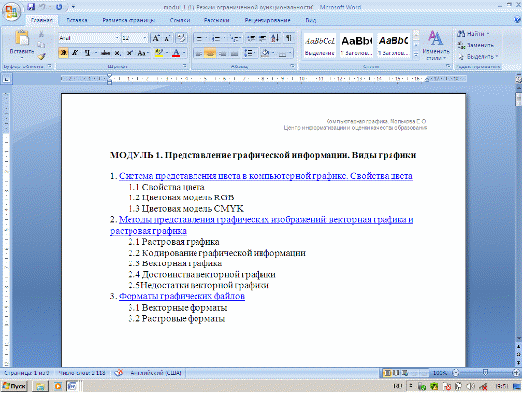The width and height of the screenshot is (523, 393).
Task: Click the Вставить paste clipboard icon
Action: click(x=22, y=38)
